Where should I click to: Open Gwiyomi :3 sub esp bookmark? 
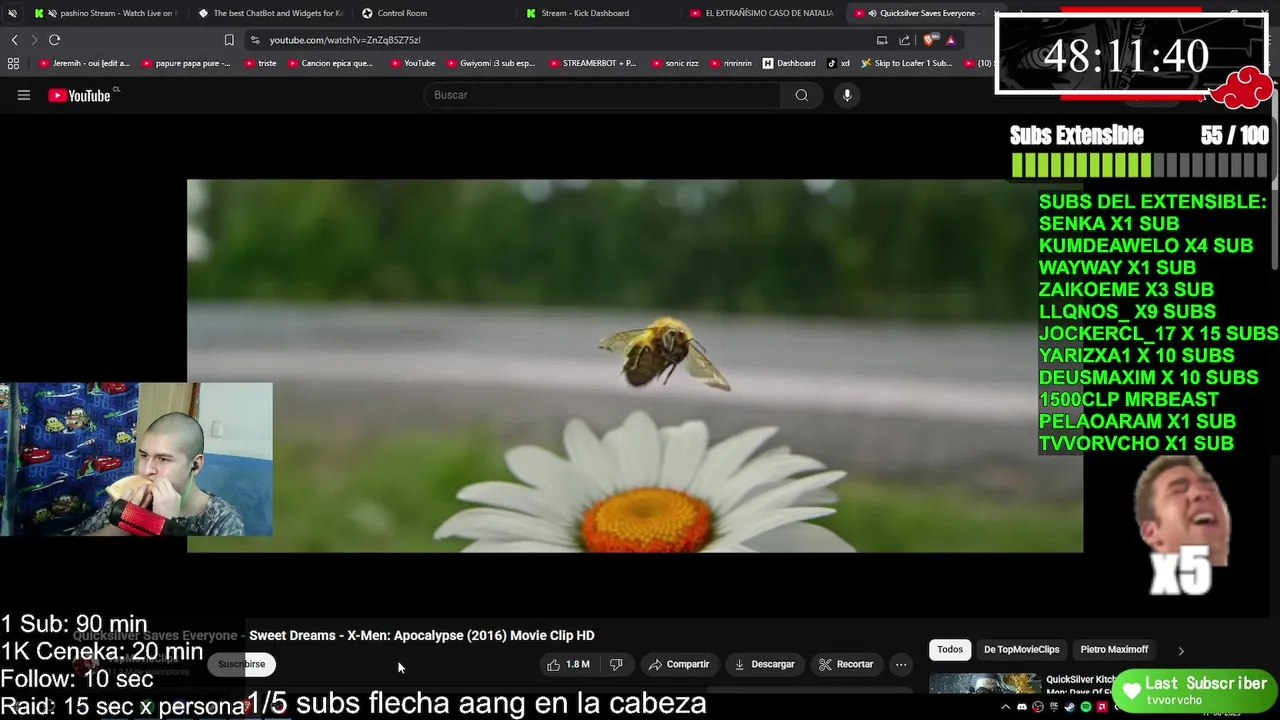tap(490, 63)
